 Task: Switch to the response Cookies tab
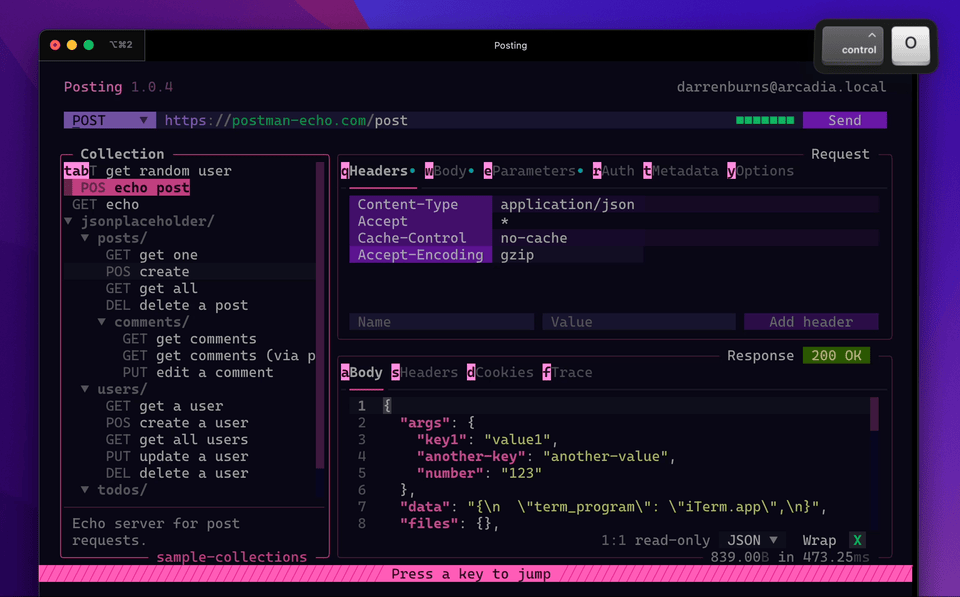click(x=504, y=373)
